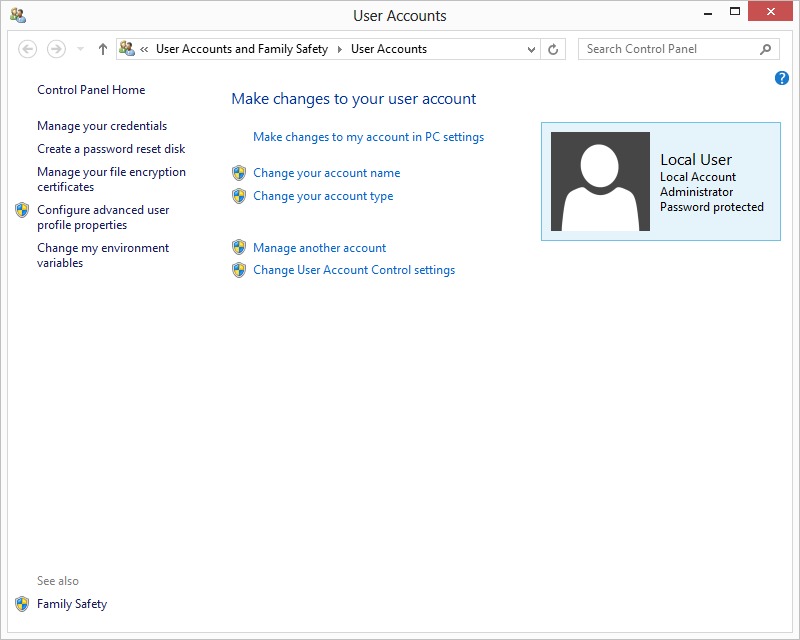This screenshot has width=800, height=640.
Task: Refresh the User Accounts page
Action: click(x=554, y=49)
